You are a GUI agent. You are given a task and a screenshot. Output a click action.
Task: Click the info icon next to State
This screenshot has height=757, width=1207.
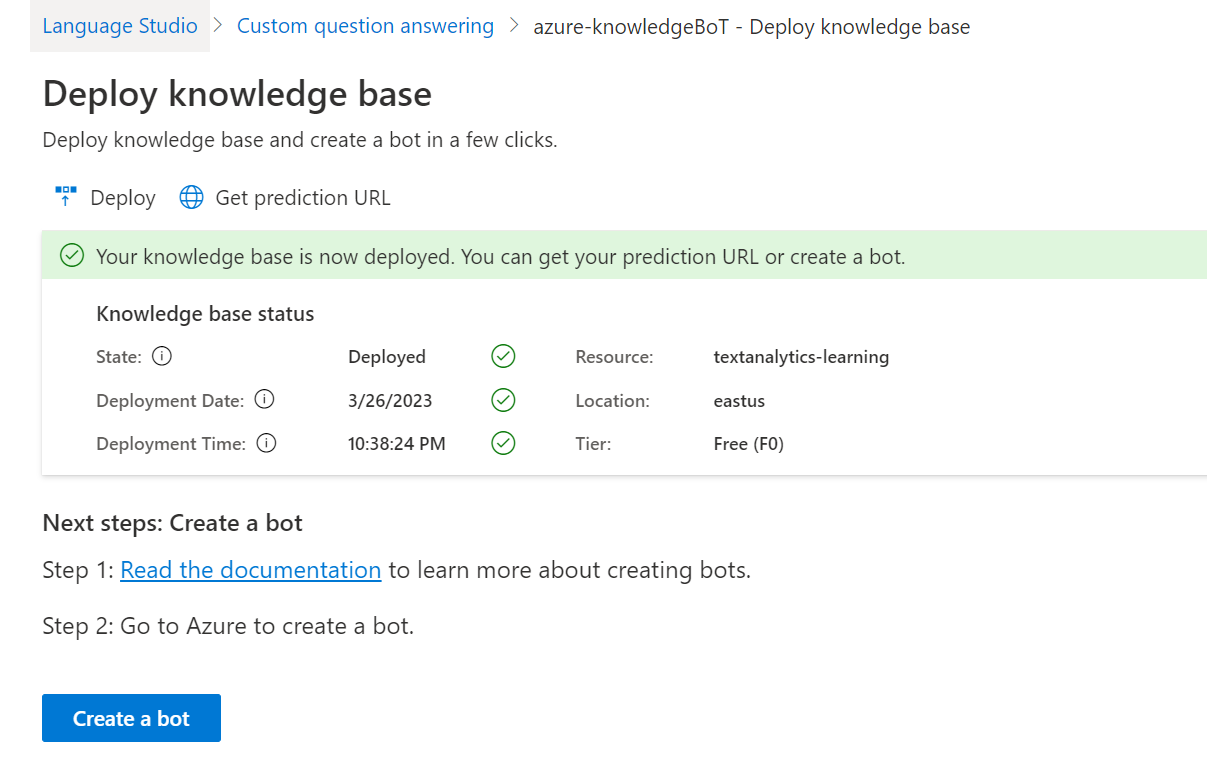[x=162, y=356]
